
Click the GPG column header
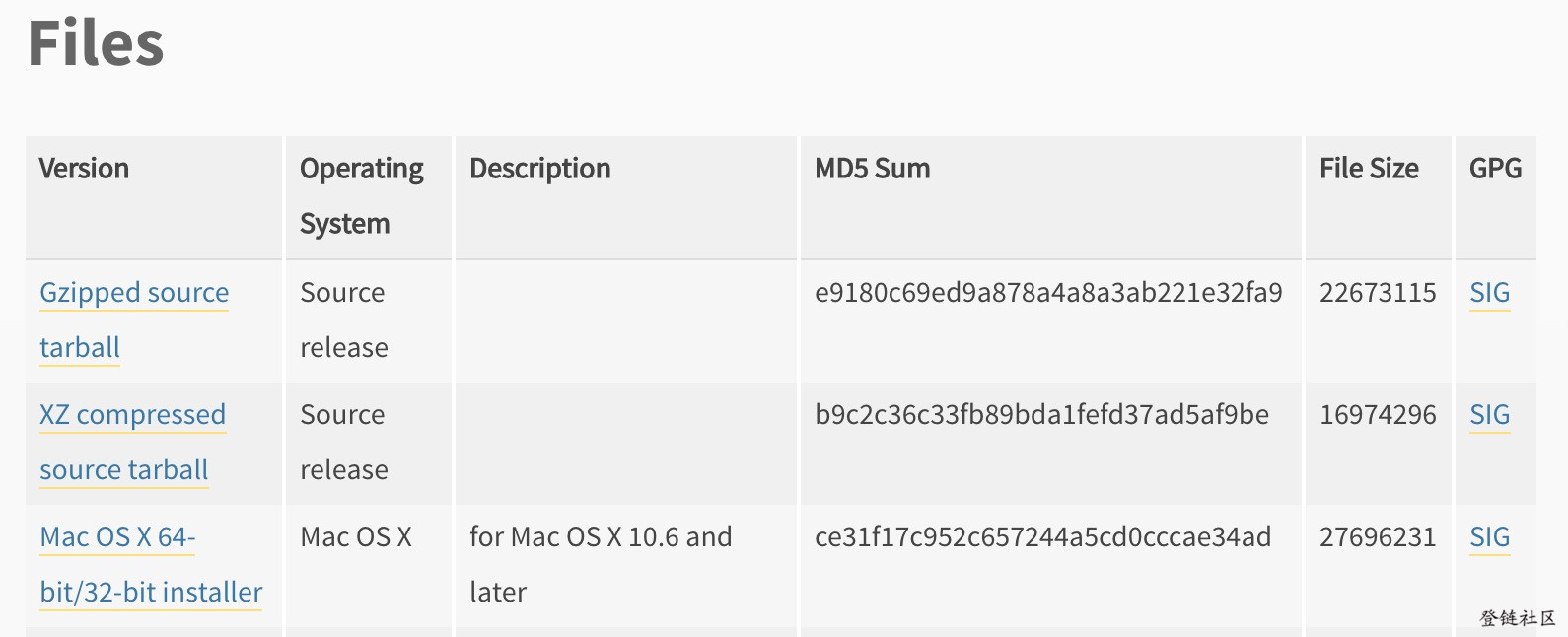coord(1495,169)
